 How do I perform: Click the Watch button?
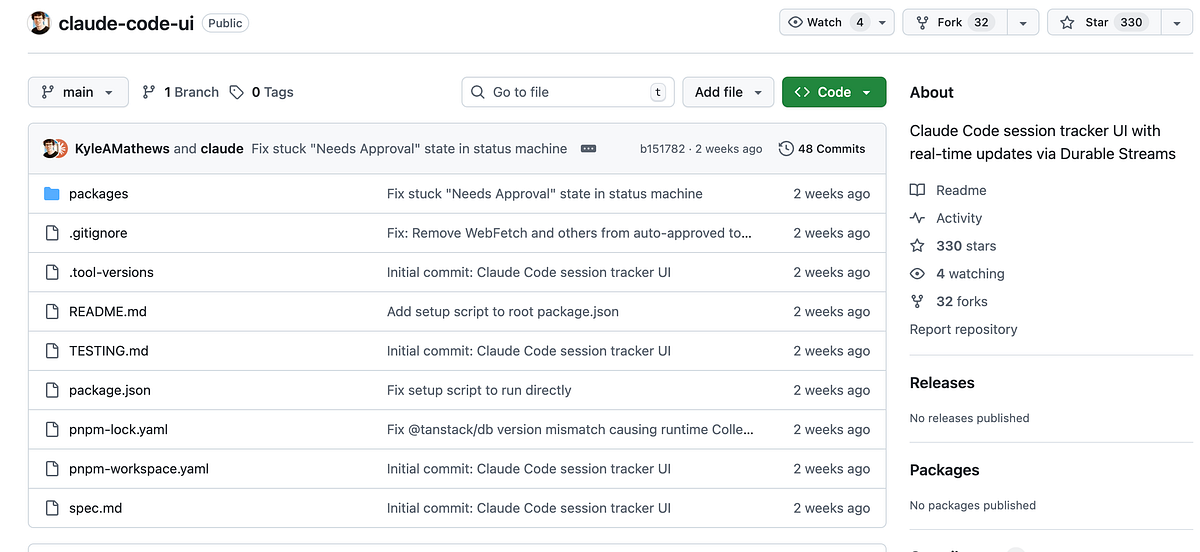[826, 22]
